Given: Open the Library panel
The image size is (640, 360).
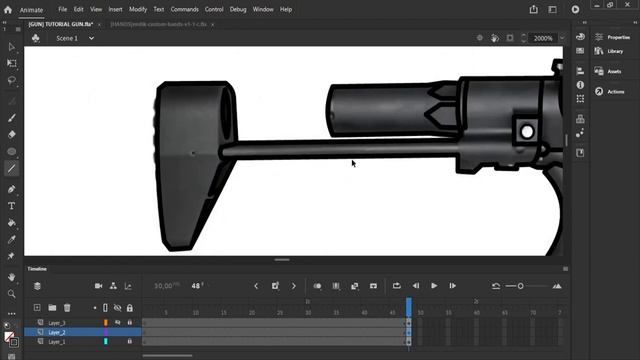Looking at the screenshot, I should click(609, 51).
